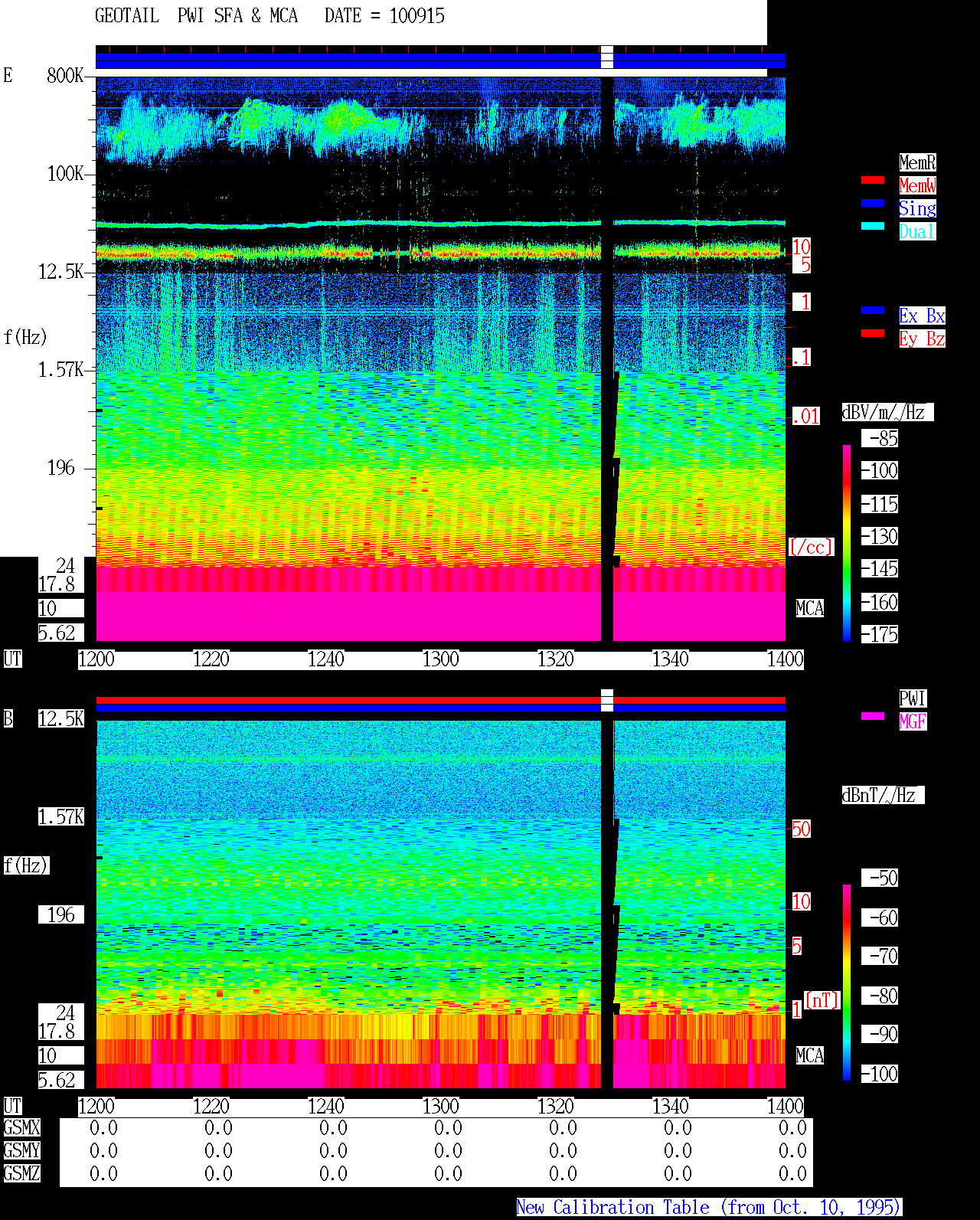Click the GSMX row label

(22, 1127)
